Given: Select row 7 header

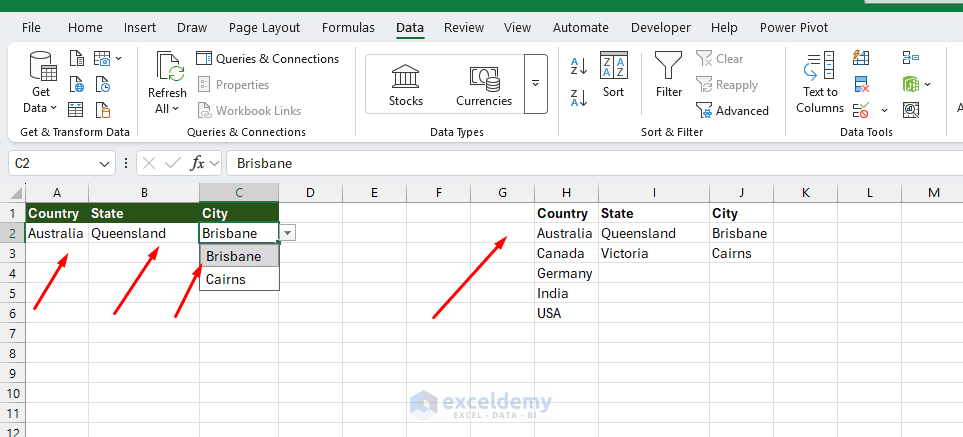Looking at the screenshot, I should [x=12, y=333].
